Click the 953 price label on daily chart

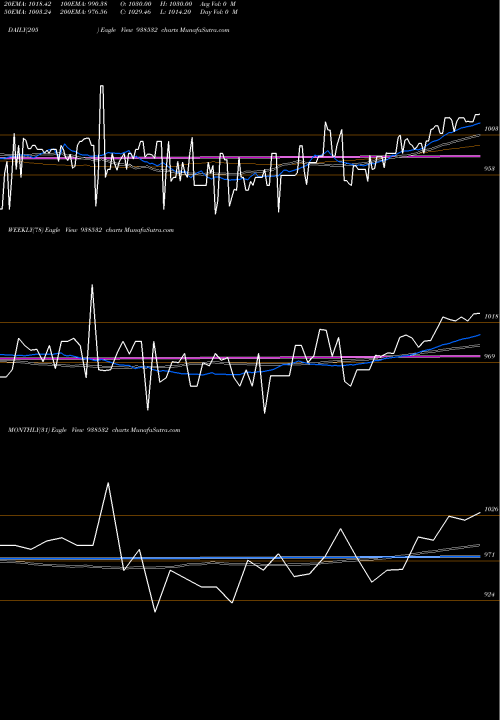489,169
